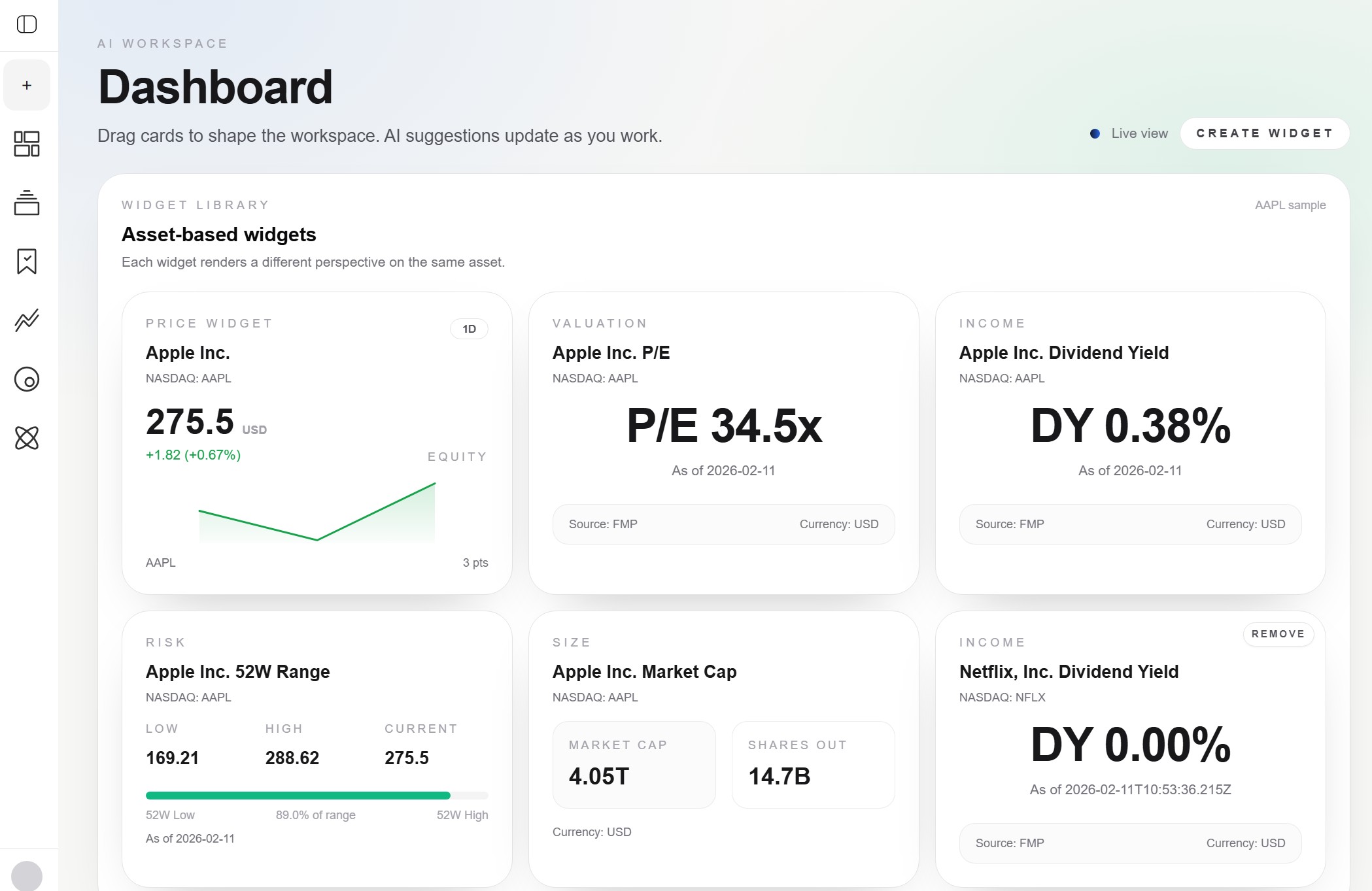The height and width of the screenshot is (891, 1372).
Task: Toggle the sidebar panel icon
Action: click(x=27, y=24)
